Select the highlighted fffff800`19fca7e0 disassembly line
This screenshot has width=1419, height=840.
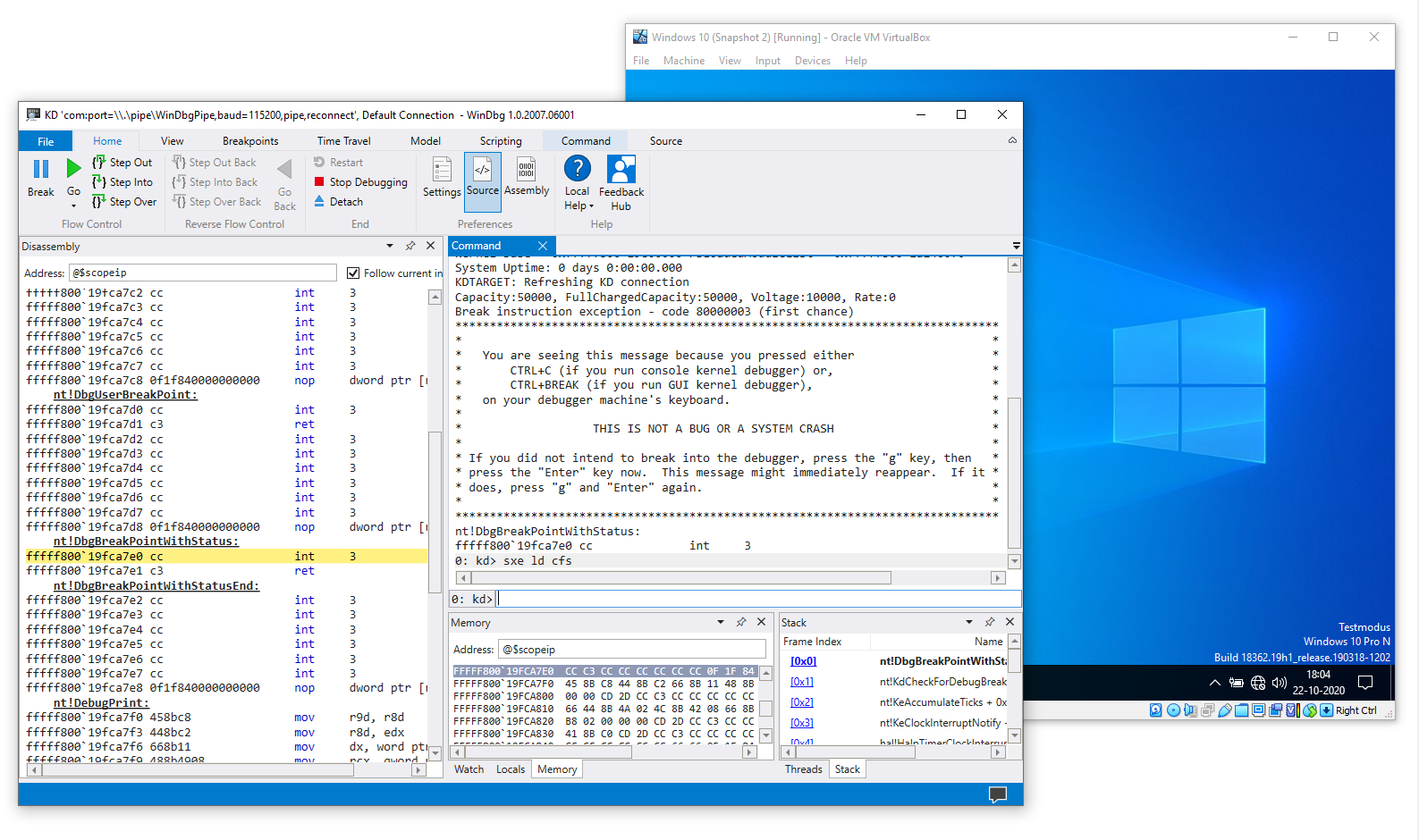coord(226,556)
